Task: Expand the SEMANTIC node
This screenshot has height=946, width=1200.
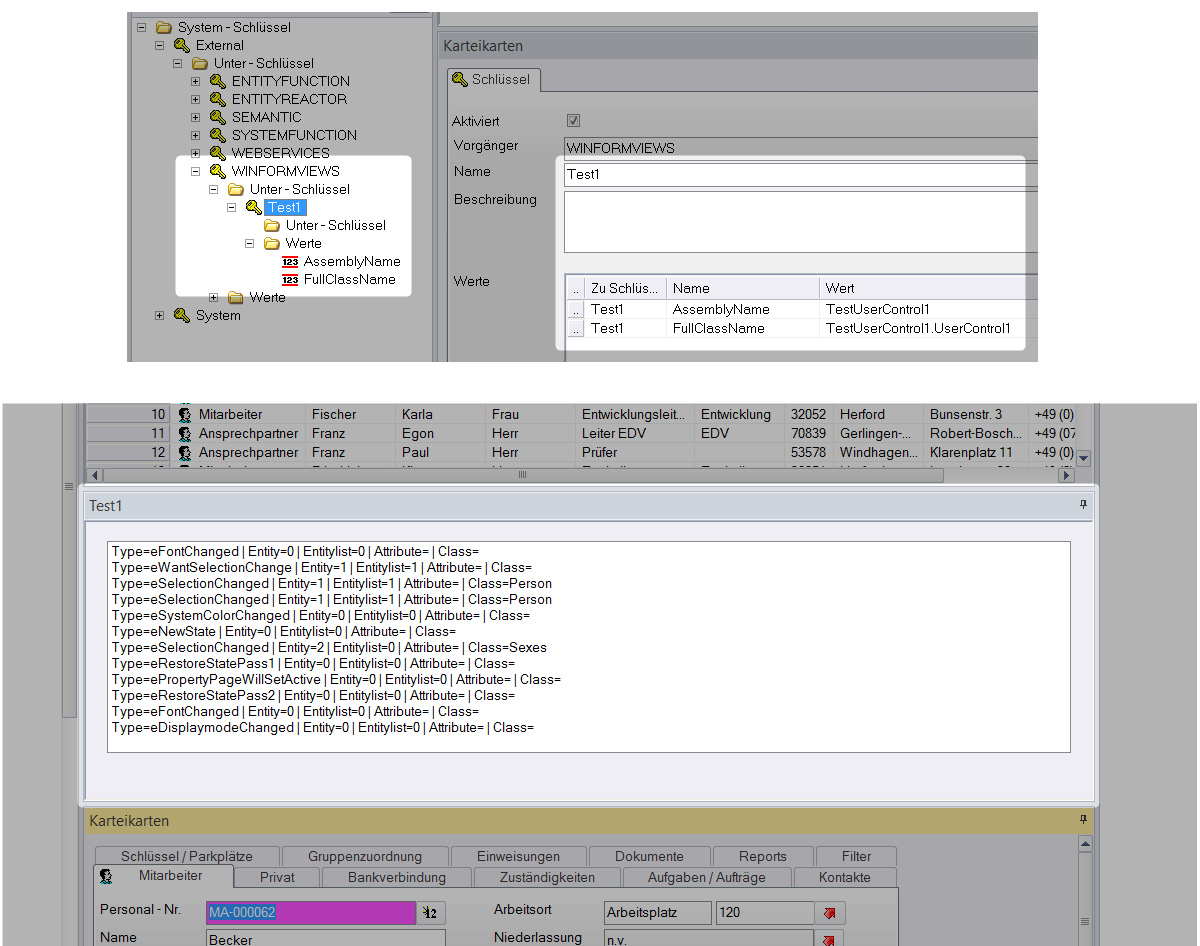Action: pyautogui.click(x=196, y=117)
